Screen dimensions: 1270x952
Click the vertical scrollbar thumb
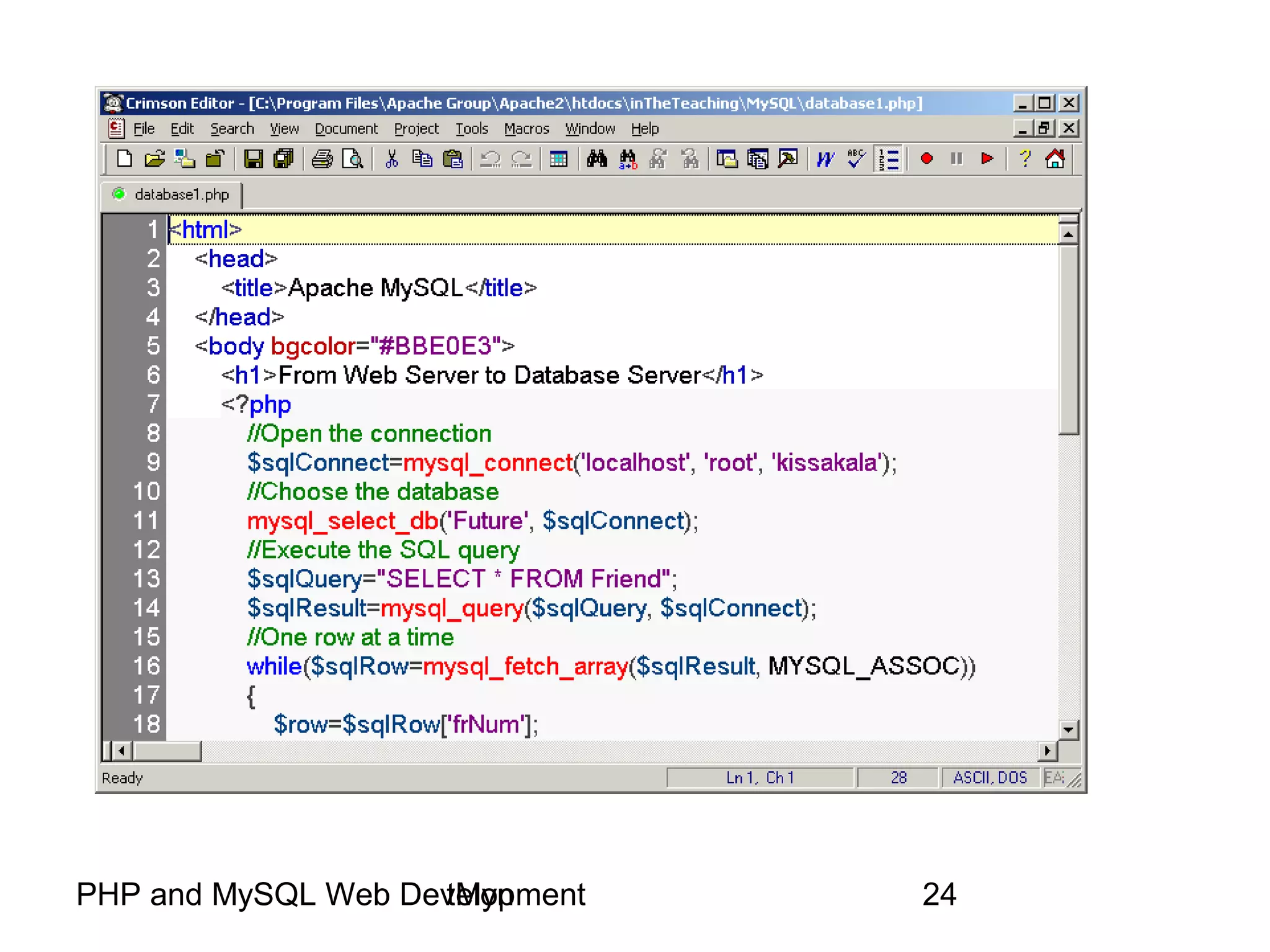(x=1068, y=340)
